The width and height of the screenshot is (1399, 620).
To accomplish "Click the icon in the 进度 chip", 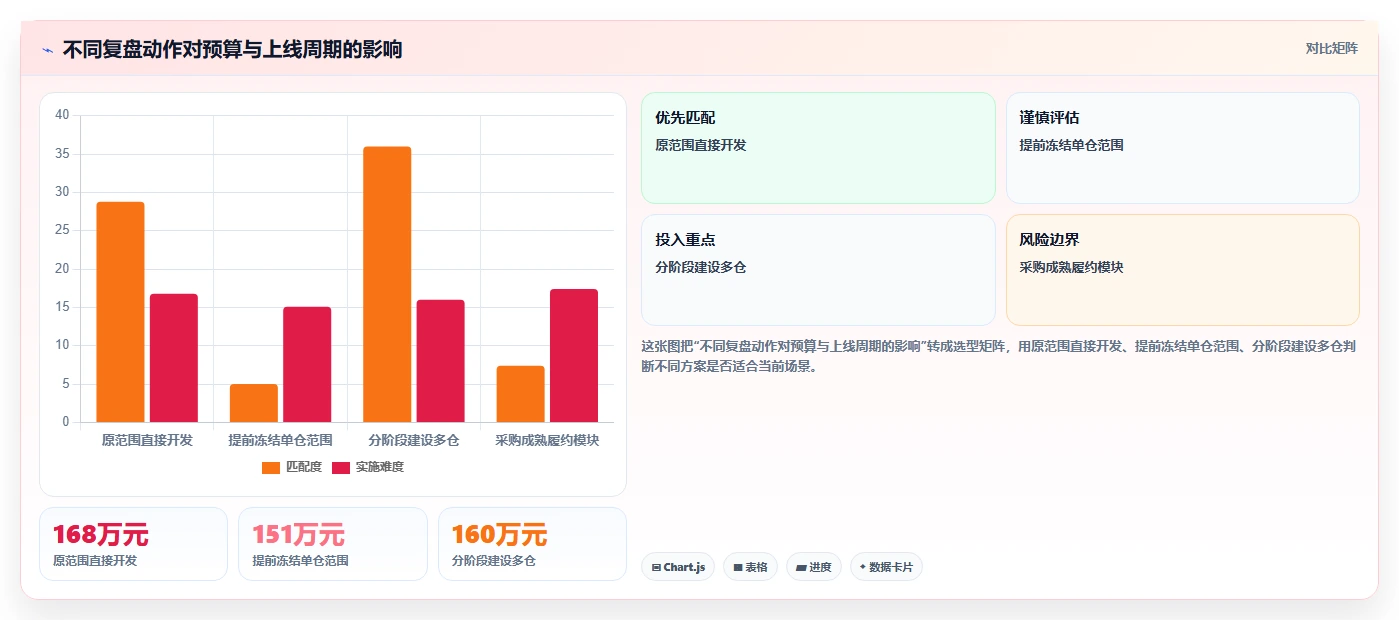I will pyautogui.click(x=801, y=568).
